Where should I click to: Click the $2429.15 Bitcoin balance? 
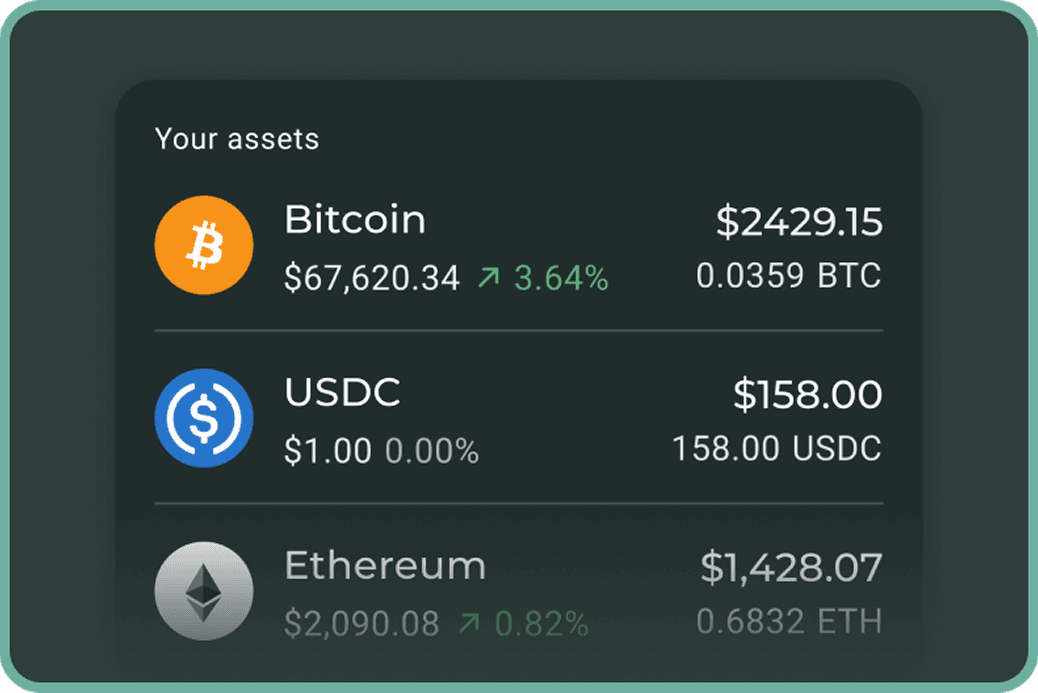800,222
